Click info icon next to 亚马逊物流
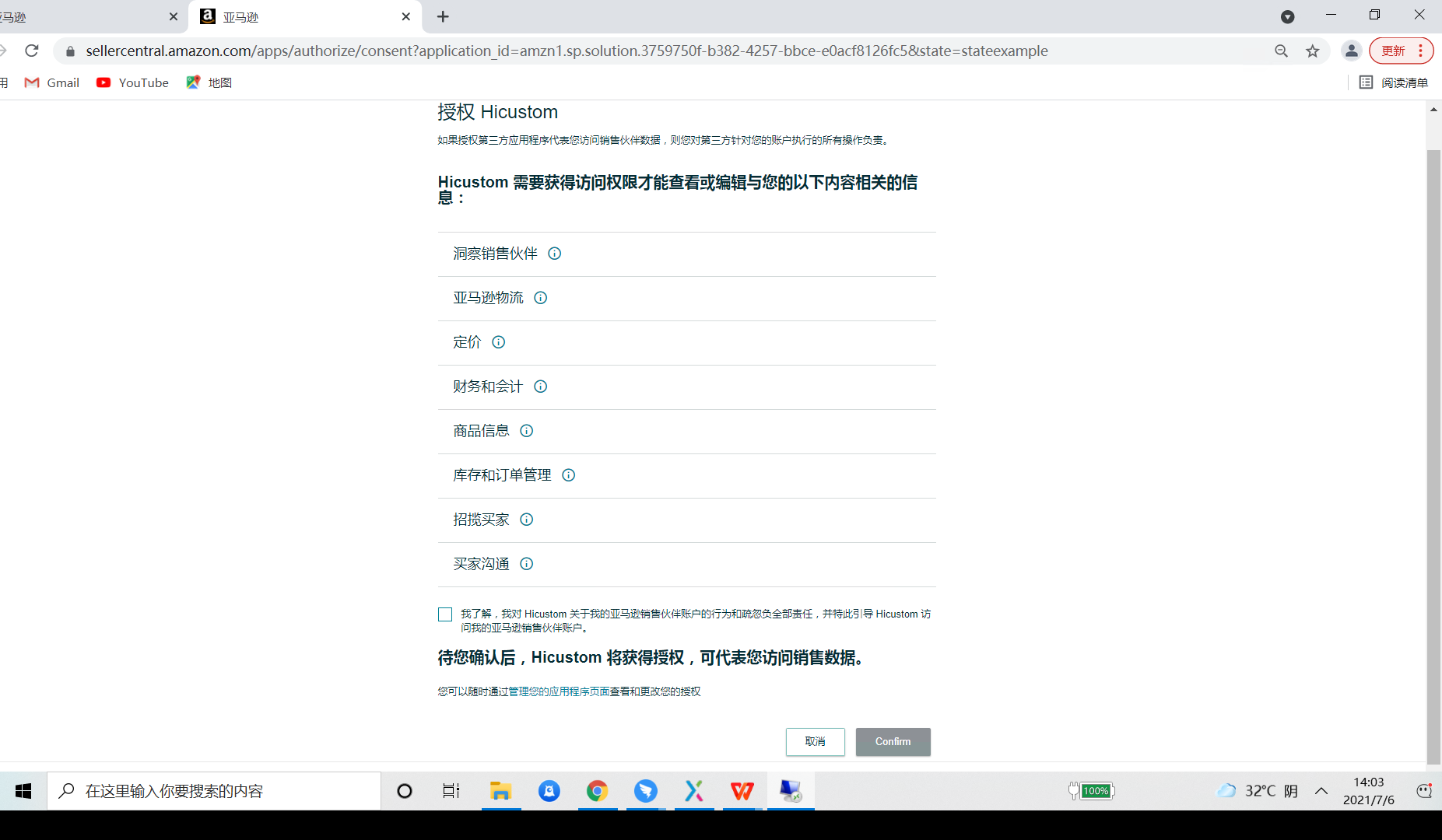 [x=541, y=298]
